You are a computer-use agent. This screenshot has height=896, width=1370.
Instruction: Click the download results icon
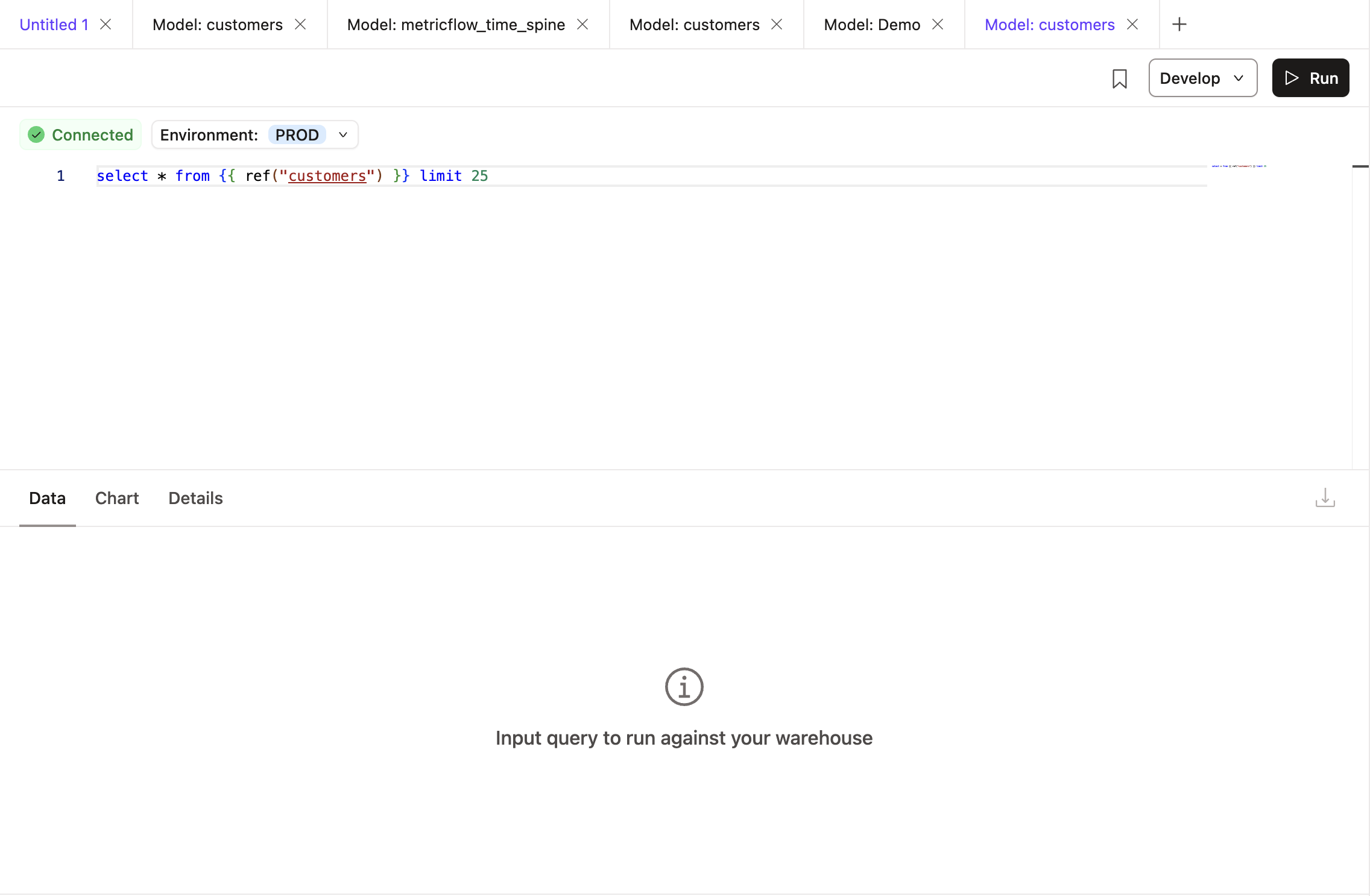click(x=1324, y=497)
